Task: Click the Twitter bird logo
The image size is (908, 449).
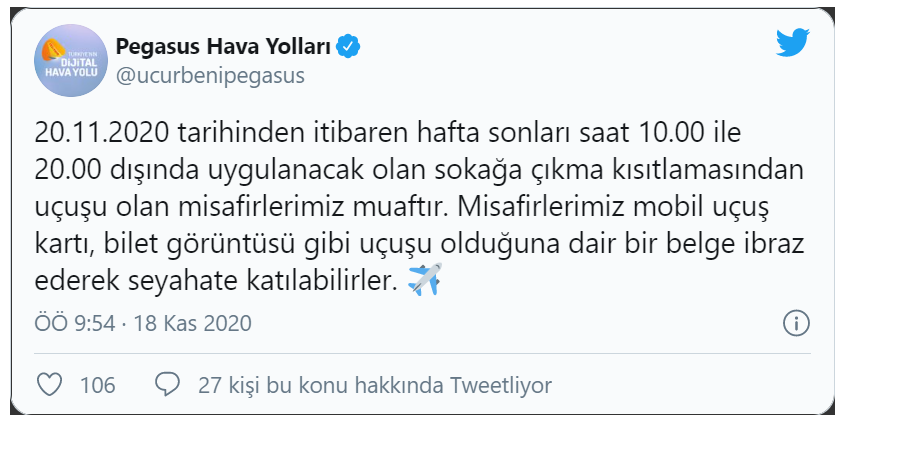Action: click(x=792, y=42)
